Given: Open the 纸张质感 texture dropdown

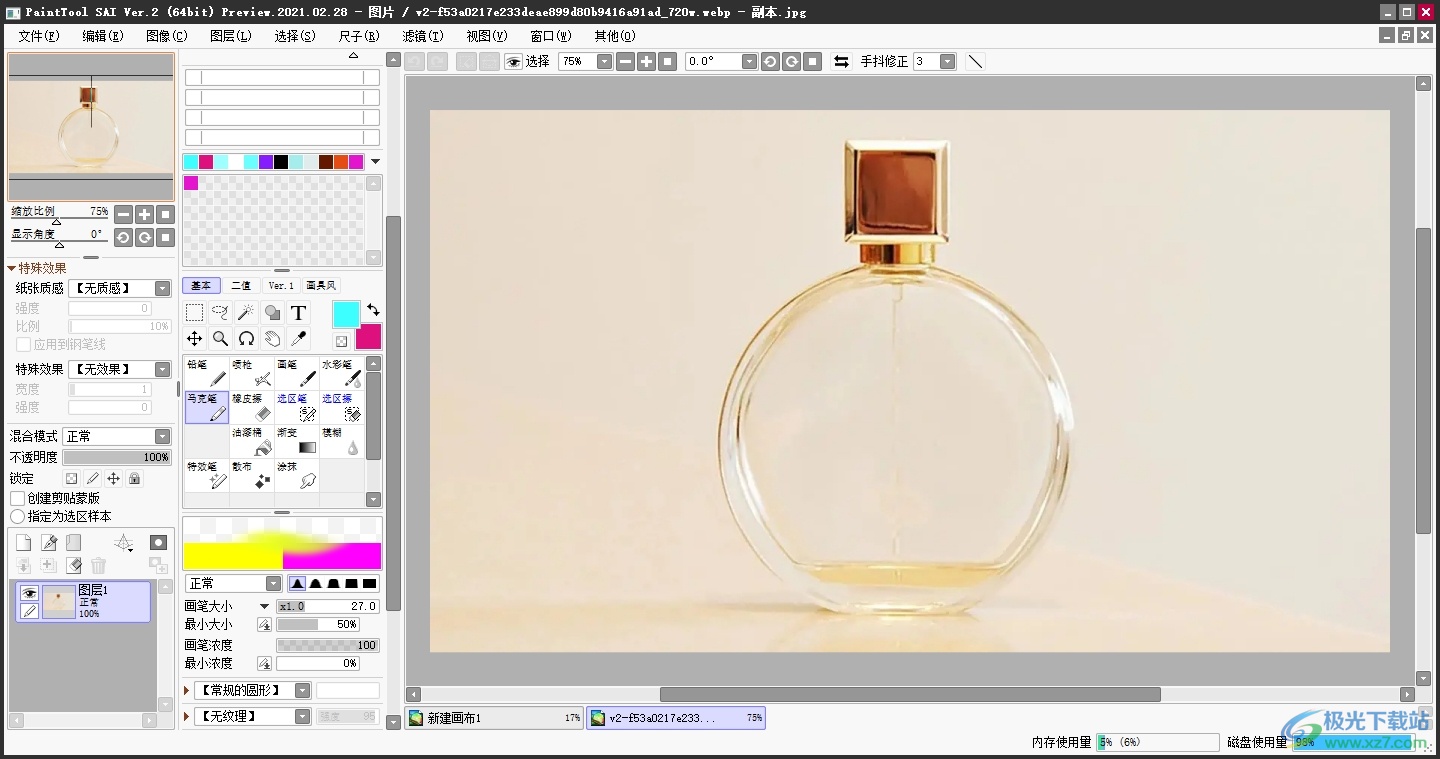Looking at the screenshot, I should [x=119, y=288].
